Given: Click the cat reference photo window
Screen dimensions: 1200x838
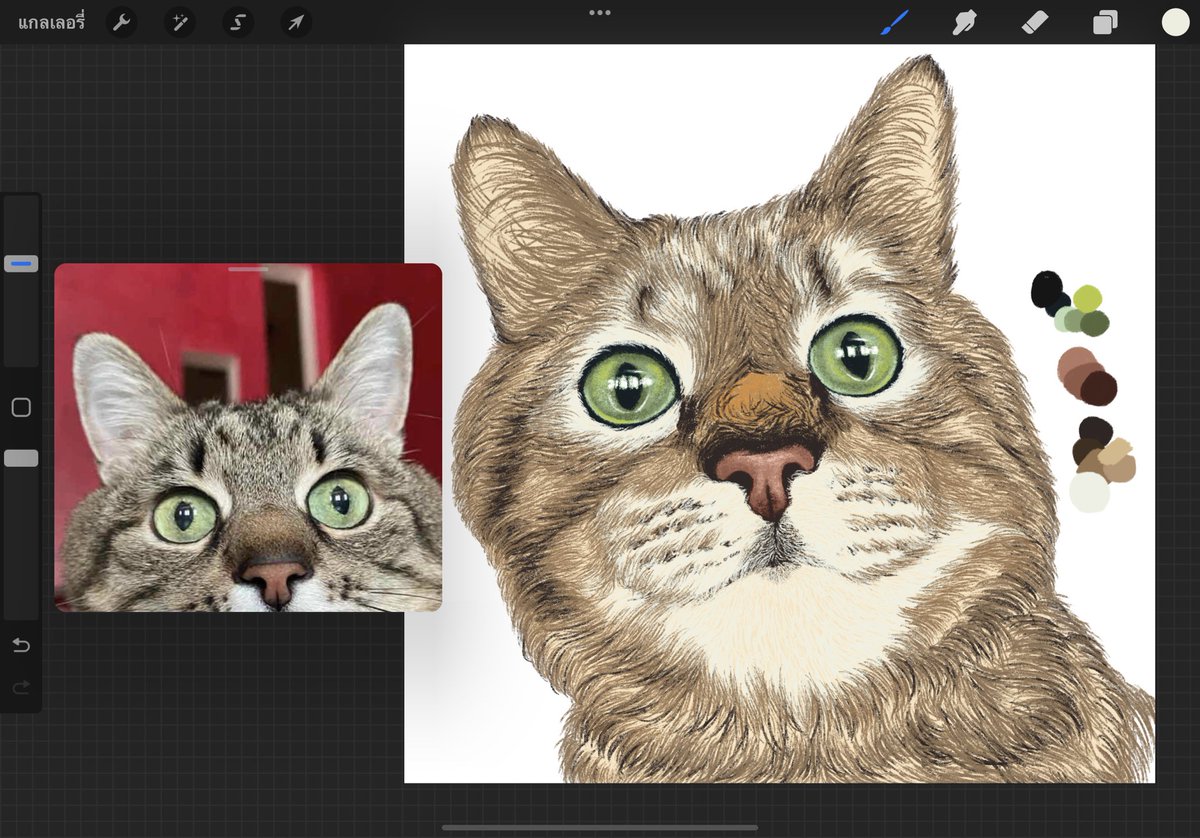Looking at the screenshot, I should click(x=248, y=437).
